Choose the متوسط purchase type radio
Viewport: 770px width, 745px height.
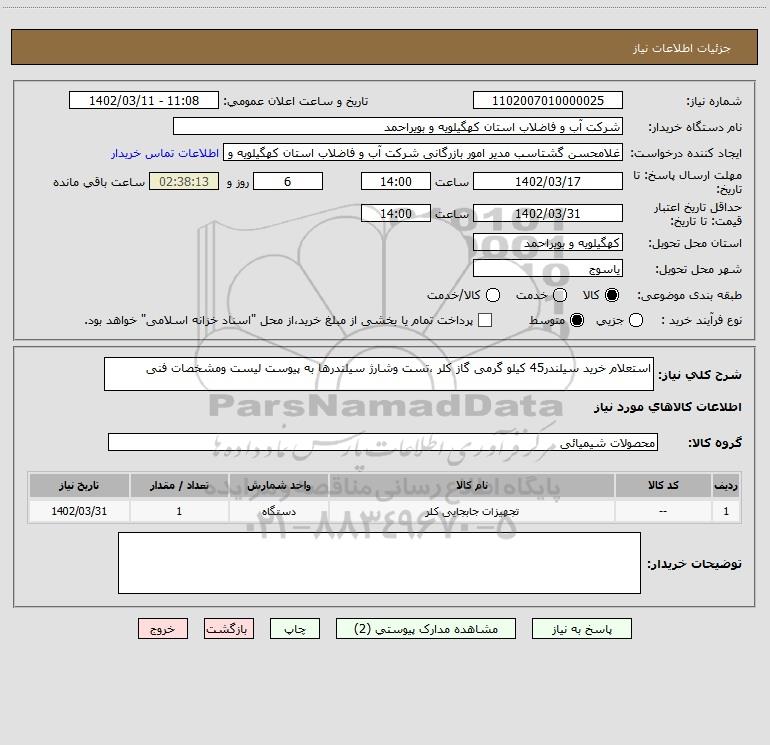coord(577,321)
